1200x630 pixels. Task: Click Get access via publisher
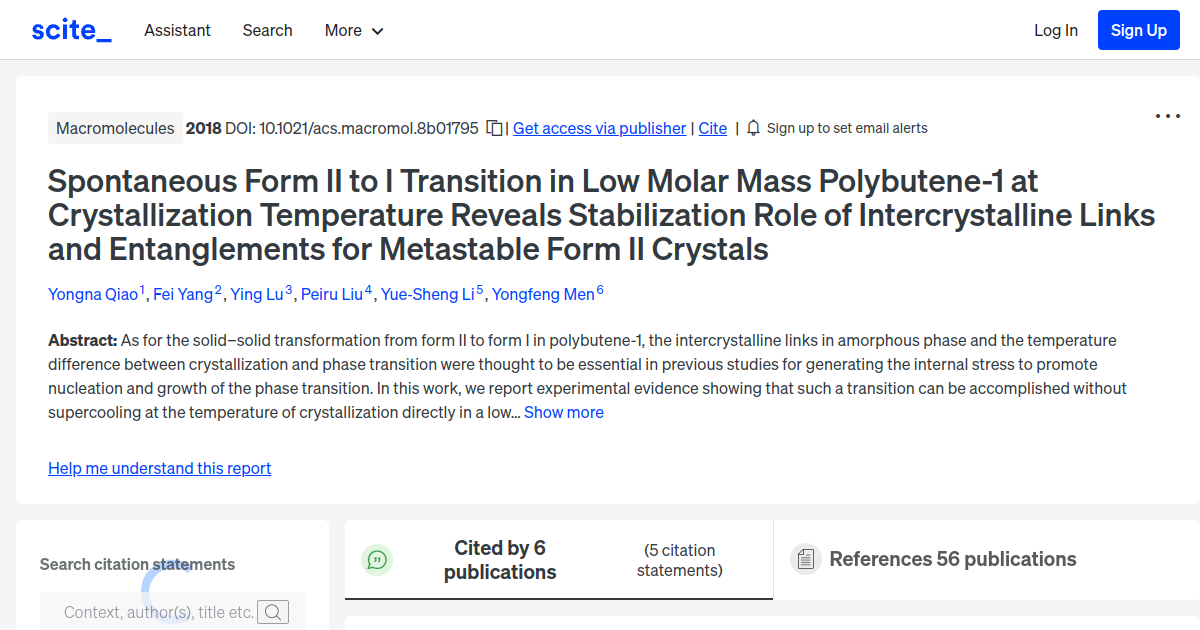pos(599,128)
